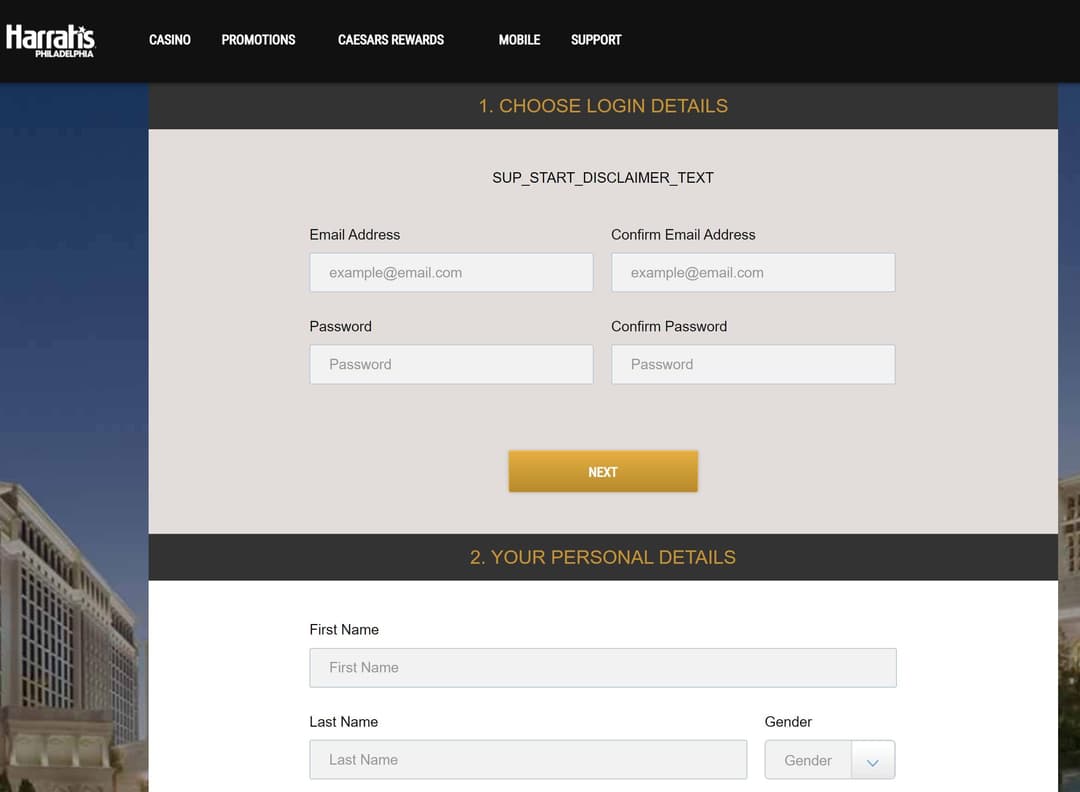This screenshot has width=1080, height=792.
Task: Click the SUP_START_DISCLAIMER_TEXT placeholder text
Action: [603, 178]
